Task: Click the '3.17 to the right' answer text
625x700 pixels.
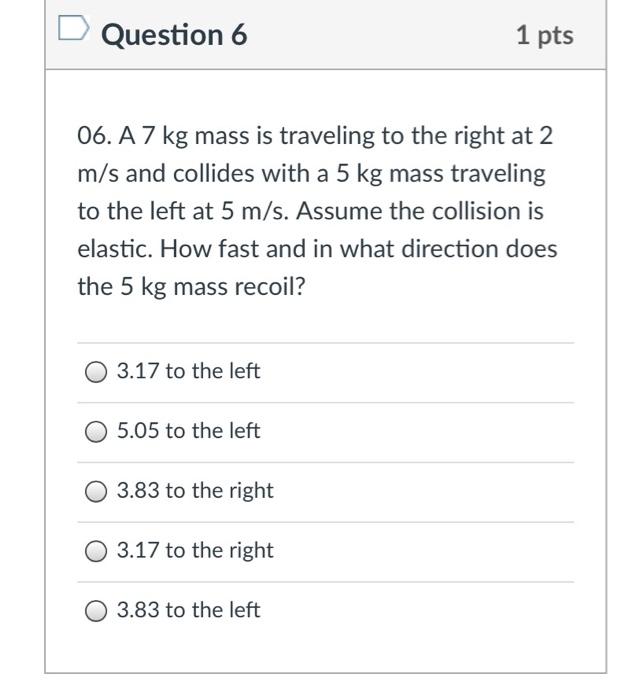Action: (x=195, y=550)
